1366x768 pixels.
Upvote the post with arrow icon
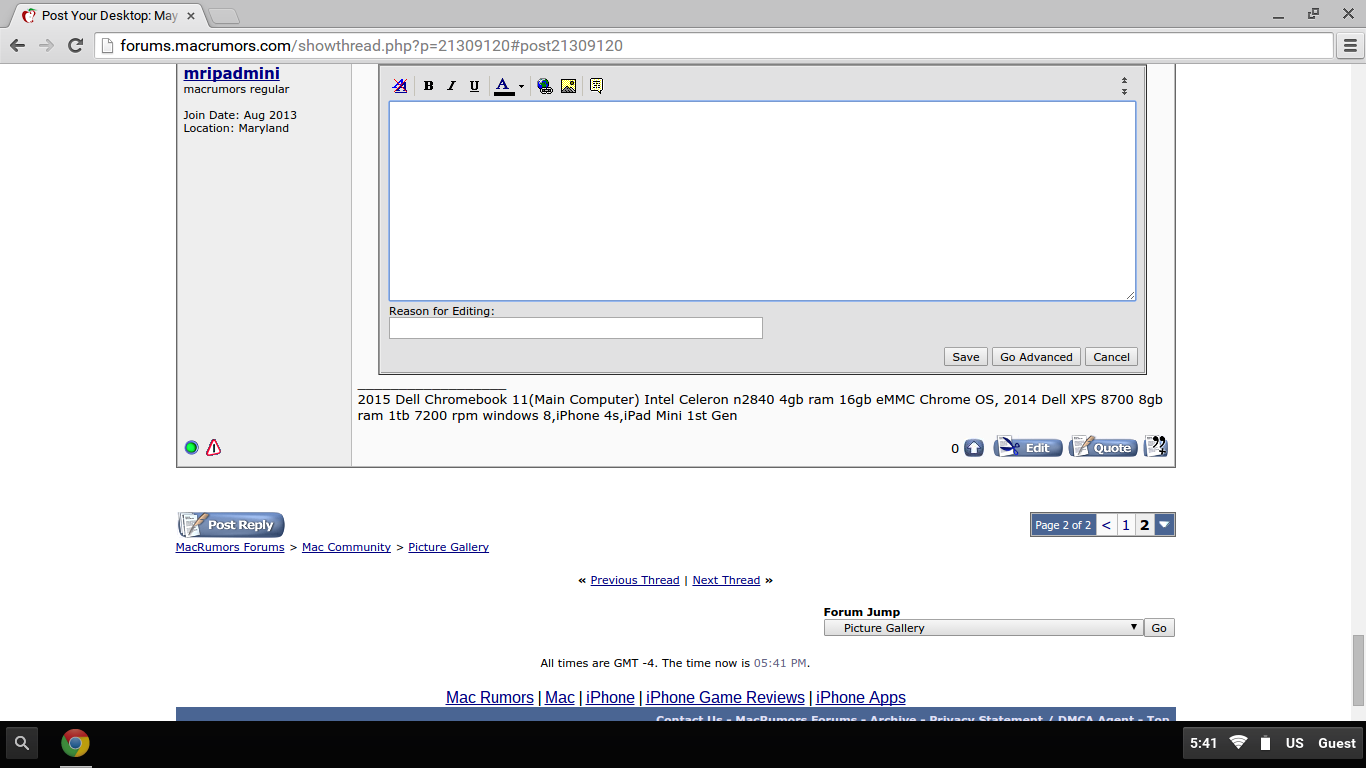point(974,448)
